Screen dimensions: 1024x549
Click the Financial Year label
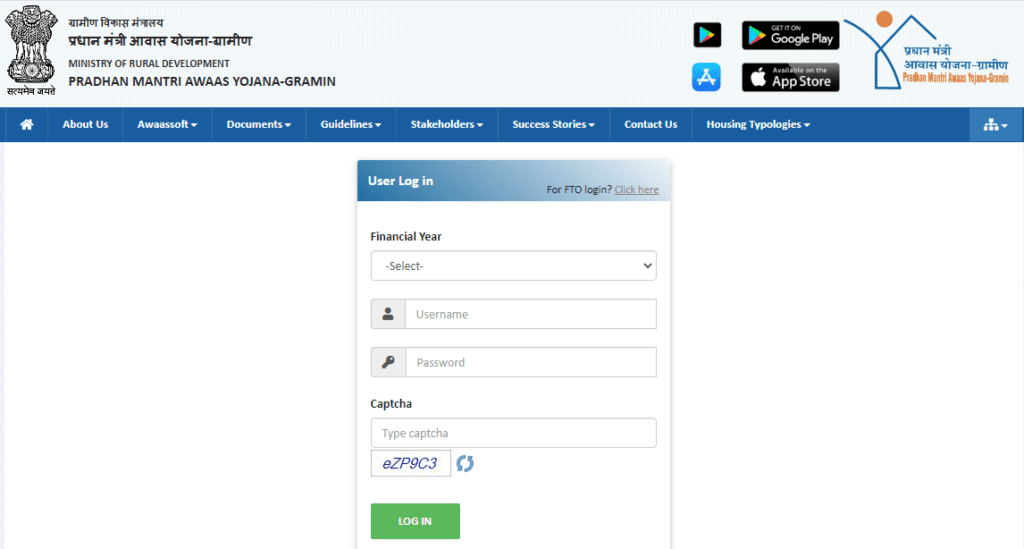click(x=406, y=236)
